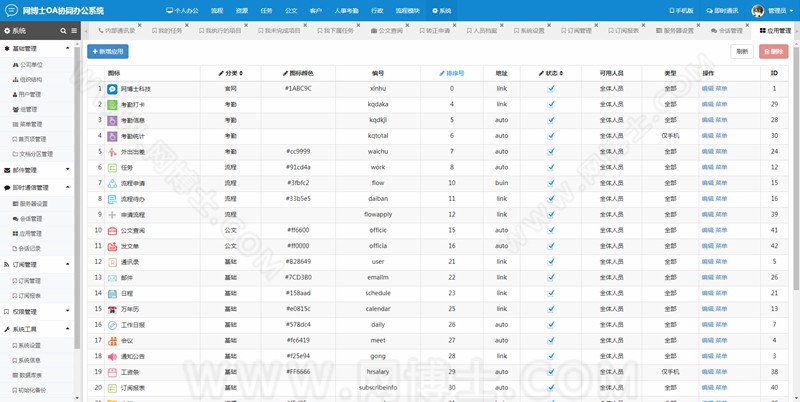Collapse the 系统工具 sidebar group
800x402 pixels.
point(37,330)
